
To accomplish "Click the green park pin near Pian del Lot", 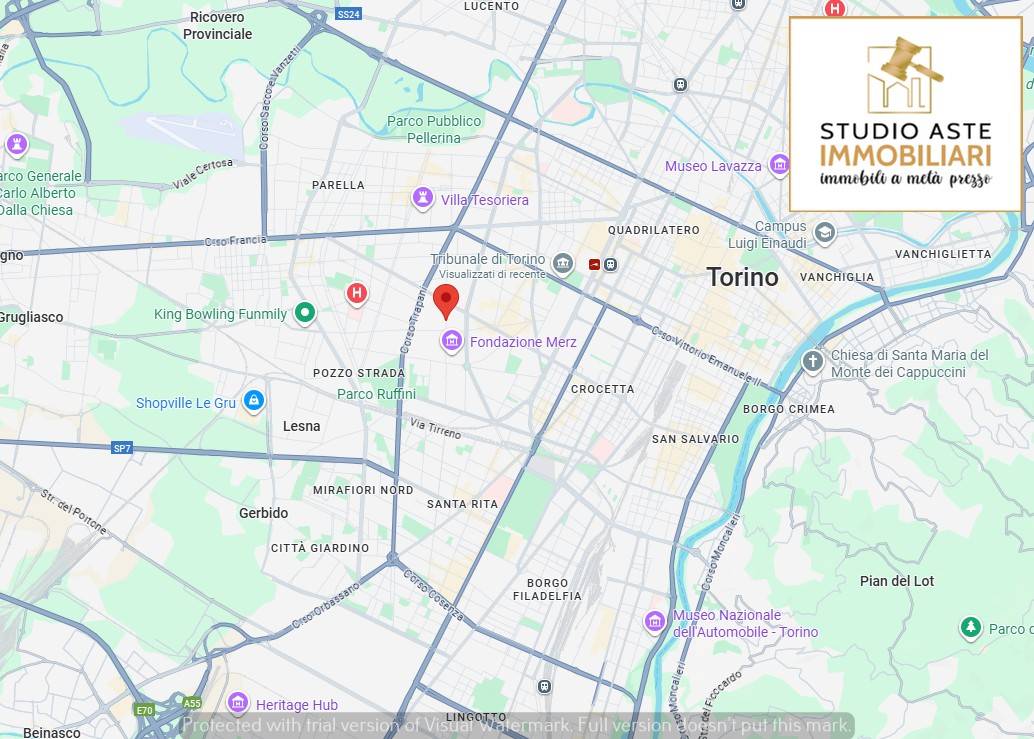I will [971, 627].
